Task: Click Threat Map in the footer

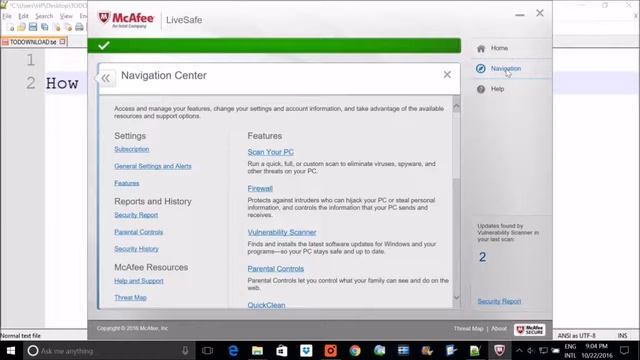Action: (468, 329)
